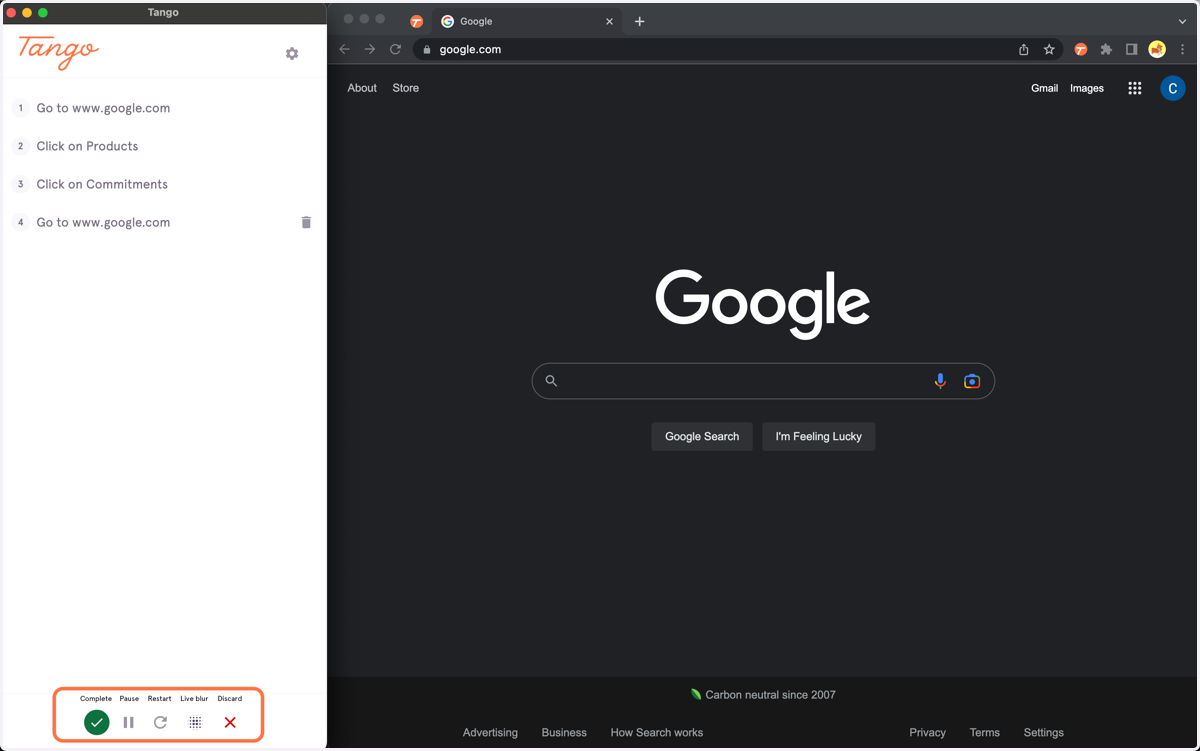Open Chrome extensions puzzle icon
This screenshot has height=751, width=1200.
[x=1106, y=49]
